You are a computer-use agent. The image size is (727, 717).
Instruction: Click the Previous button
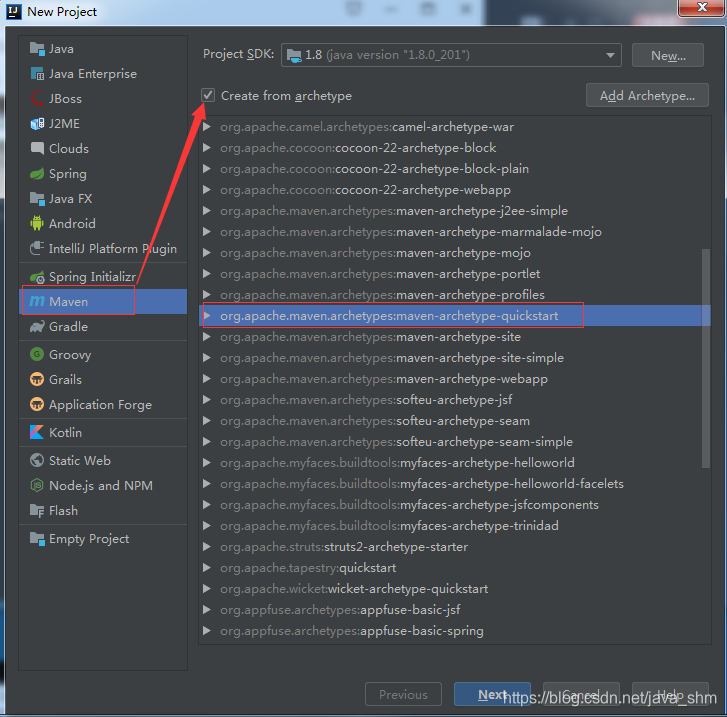click(403, 694)
